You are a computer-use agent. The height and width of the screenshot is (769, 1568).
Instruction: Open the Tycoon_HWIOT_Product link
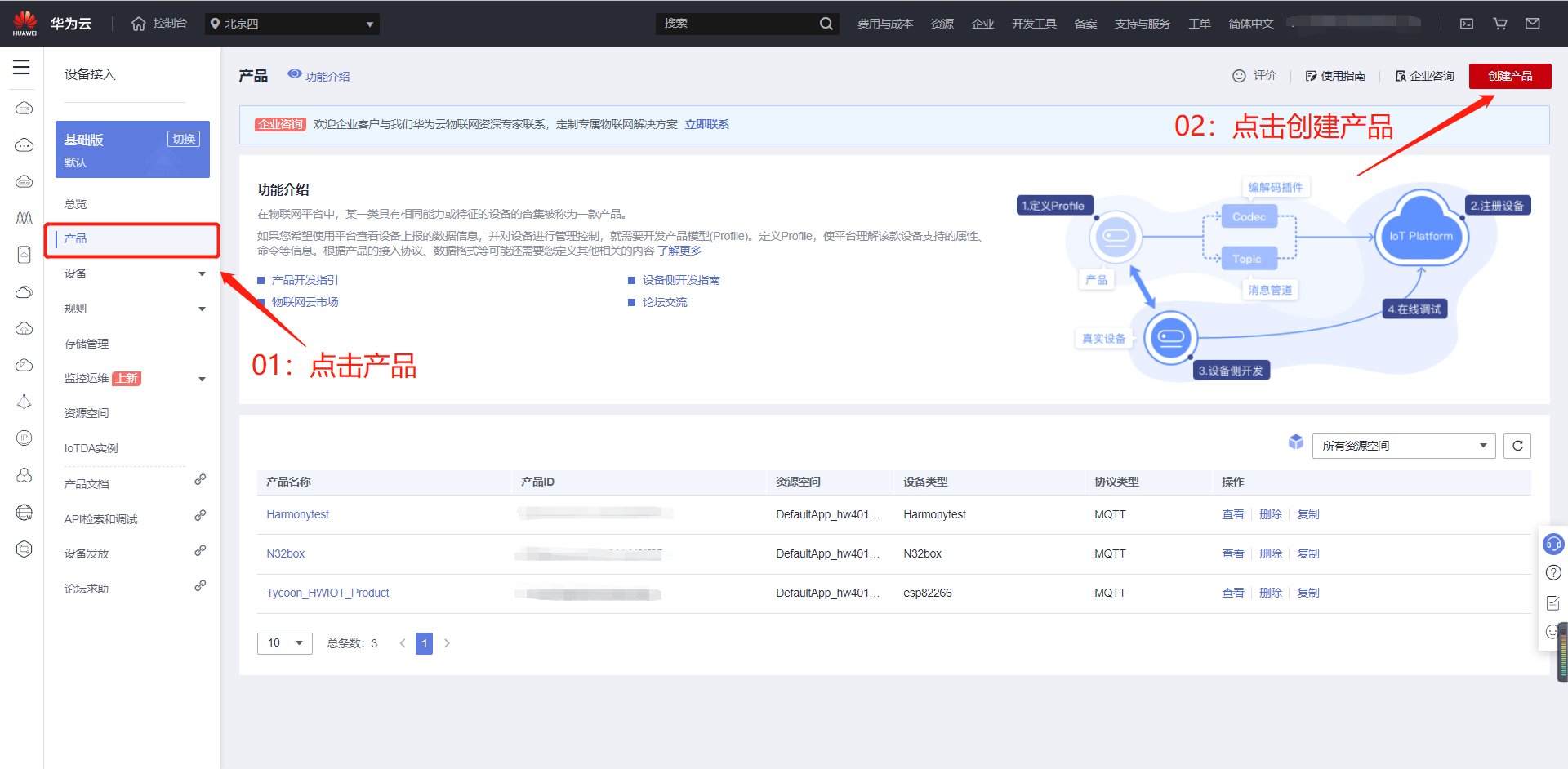(327, 593)
